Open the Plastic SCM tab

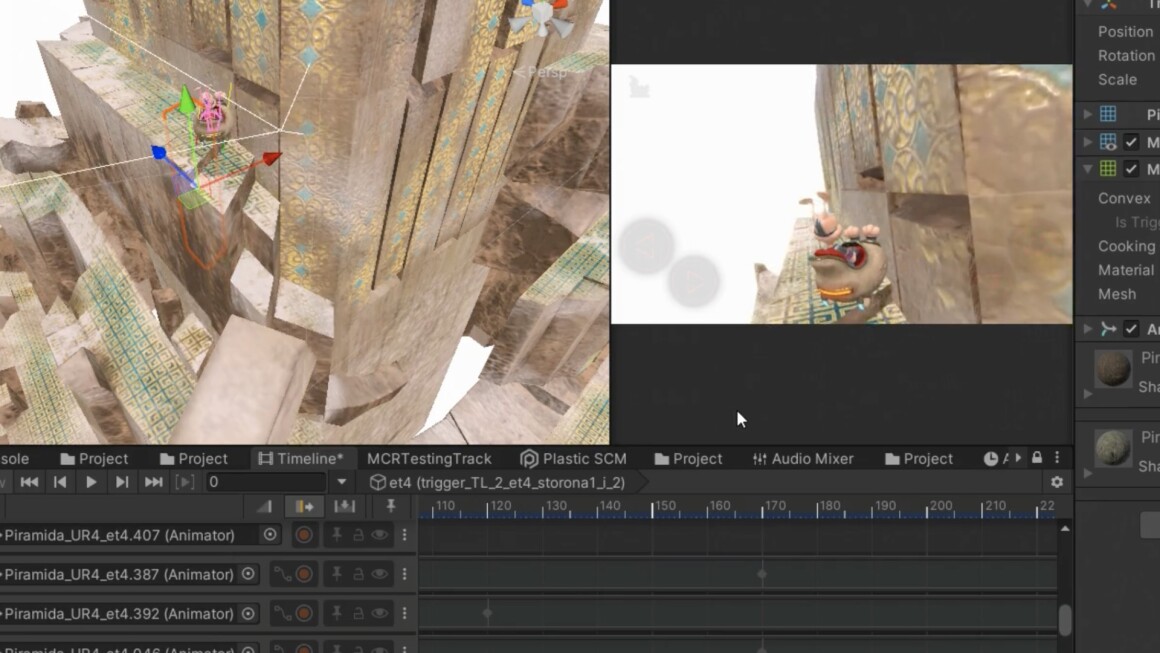(573, 458)
